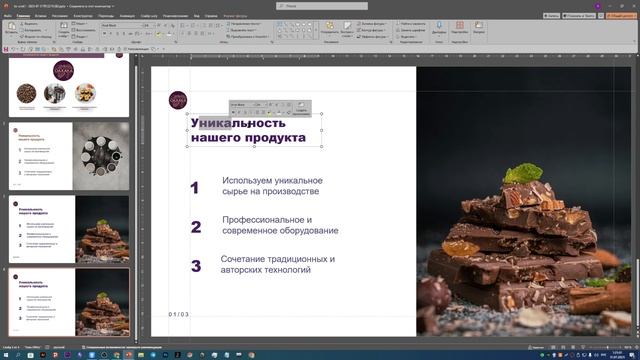Toggle Italic in the ribbon Font group
Image resolution: width=640 pixels, height=360 pixels.
coord(111,33)
